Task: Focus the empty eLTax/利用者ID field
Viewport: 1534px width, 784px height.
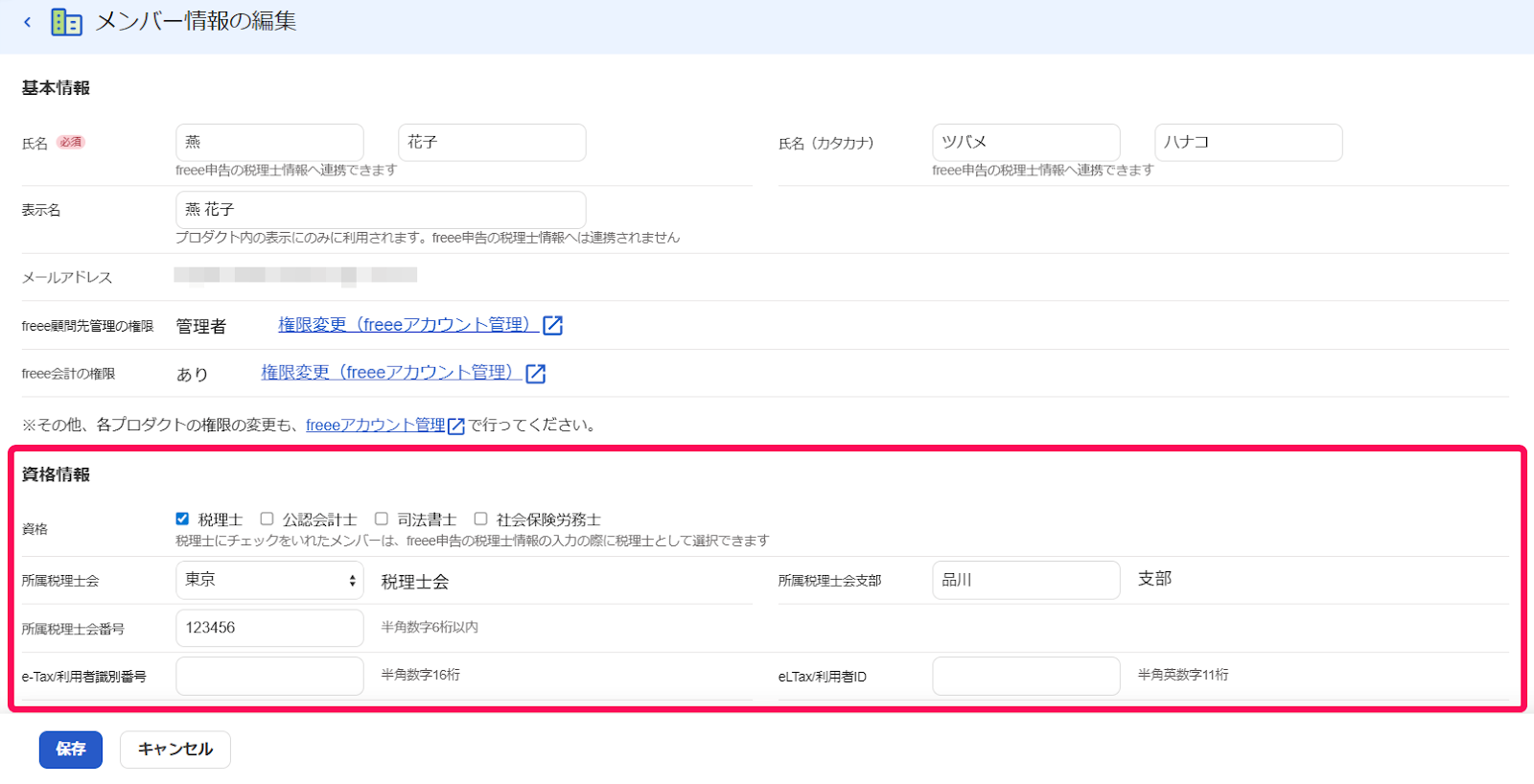Action: (1026, 676)
